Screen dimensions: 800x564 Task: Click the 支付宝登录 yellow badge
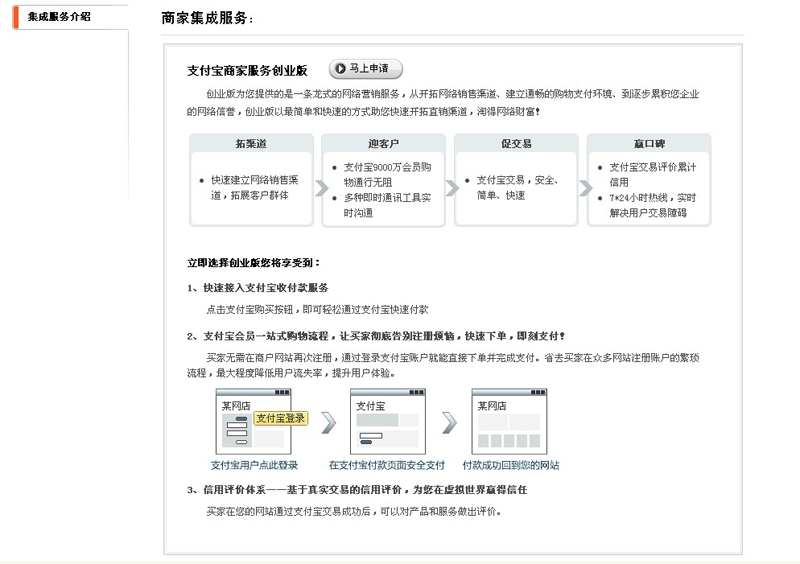[281, 419]
